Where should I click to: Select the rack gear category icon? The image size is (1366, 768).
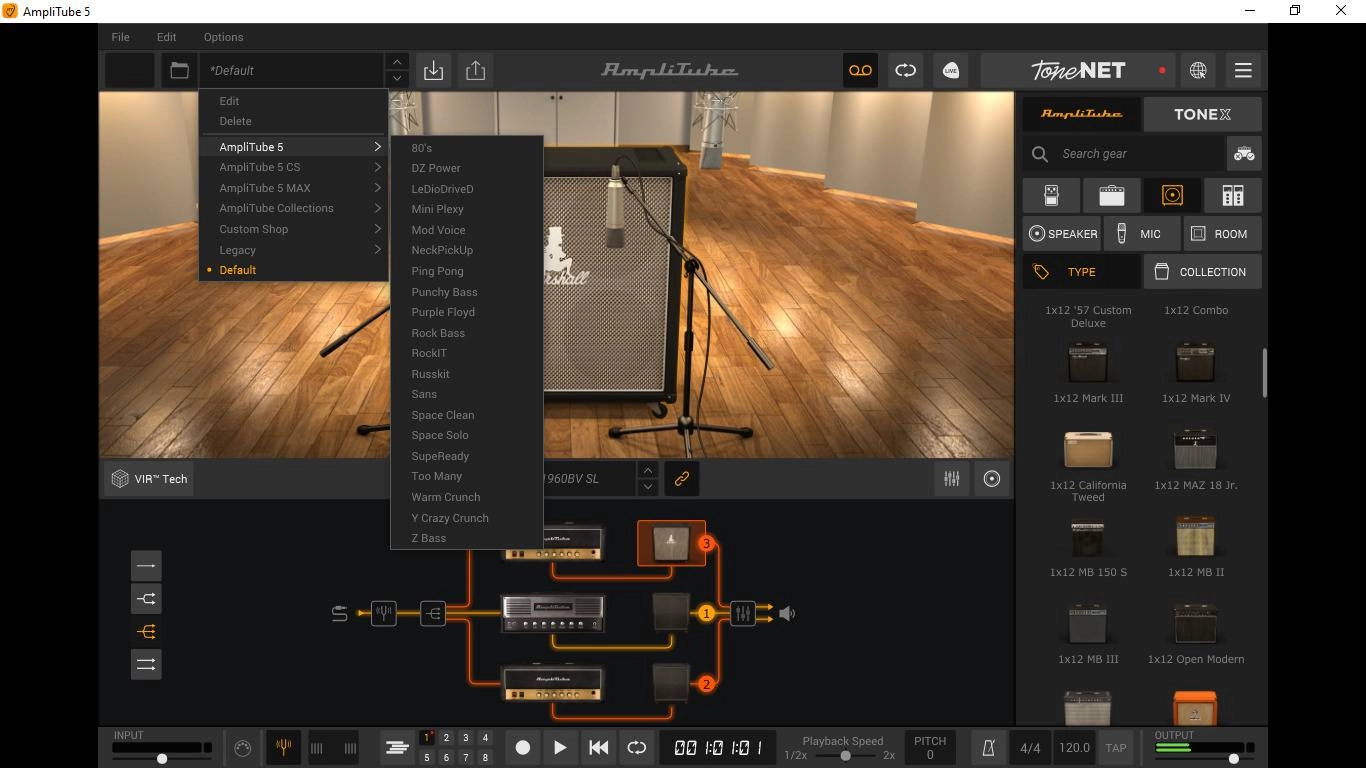[1232, 195]
